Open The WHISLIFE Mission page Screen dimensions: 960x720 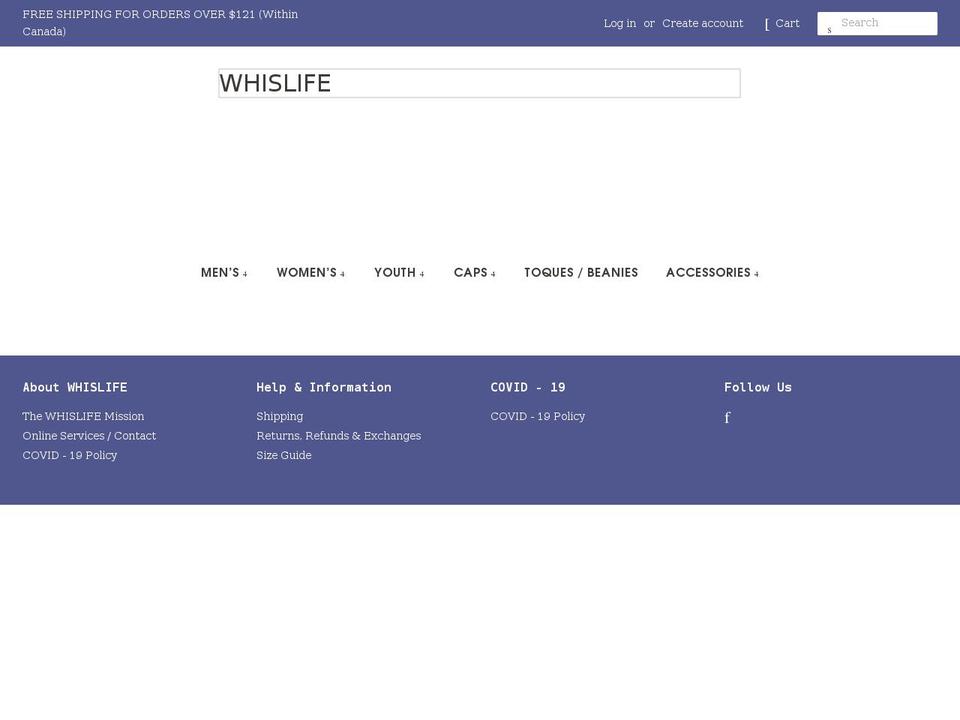(83, 416)
